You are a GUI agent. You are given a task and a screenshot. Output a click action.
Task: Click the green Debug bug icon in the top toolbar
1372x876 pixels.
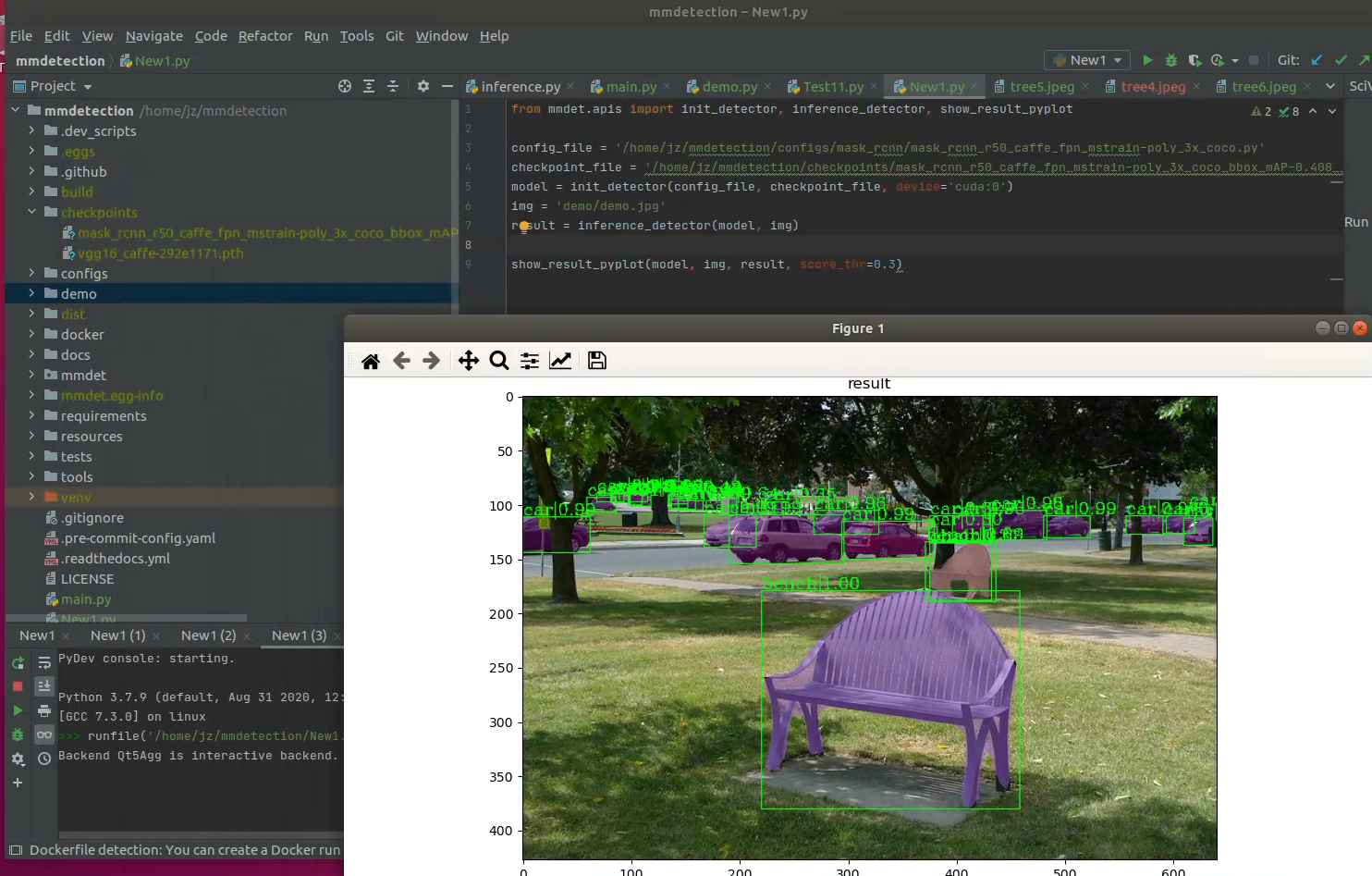point(1171,60)
